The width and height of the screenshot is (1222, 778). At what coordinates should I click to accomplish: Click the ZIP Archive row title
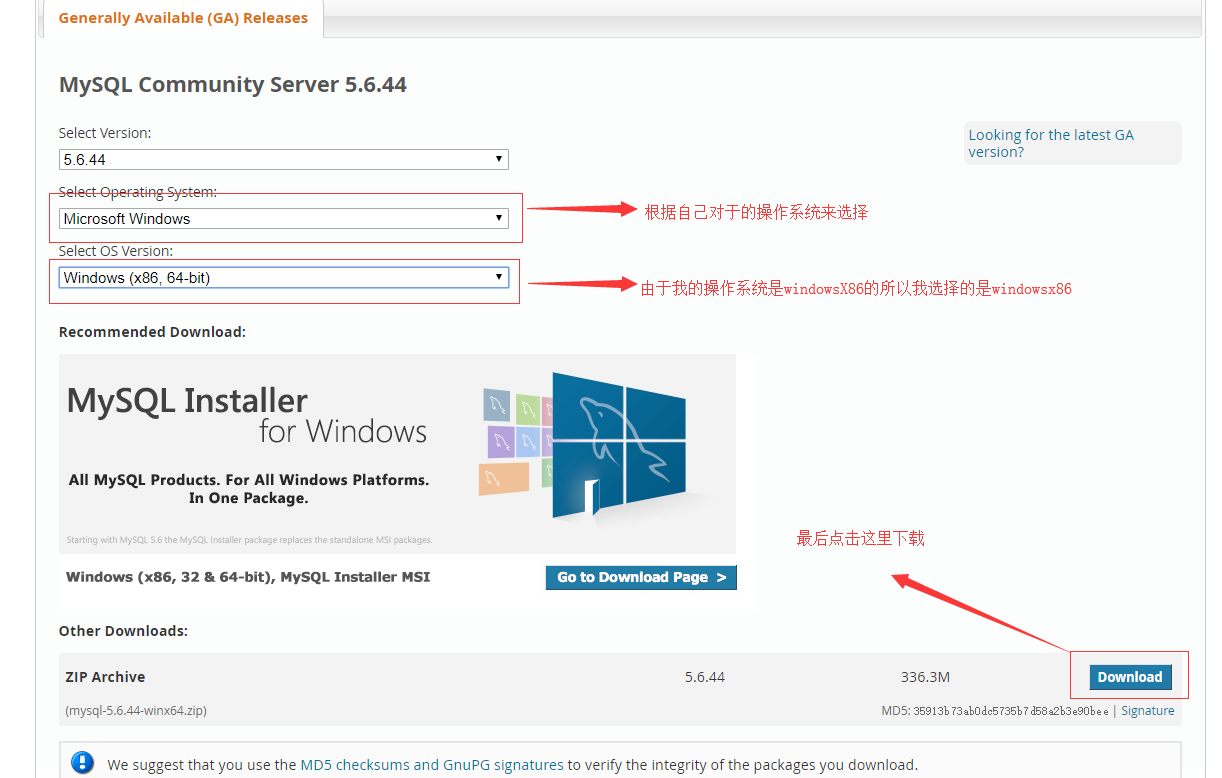[105, 677]
